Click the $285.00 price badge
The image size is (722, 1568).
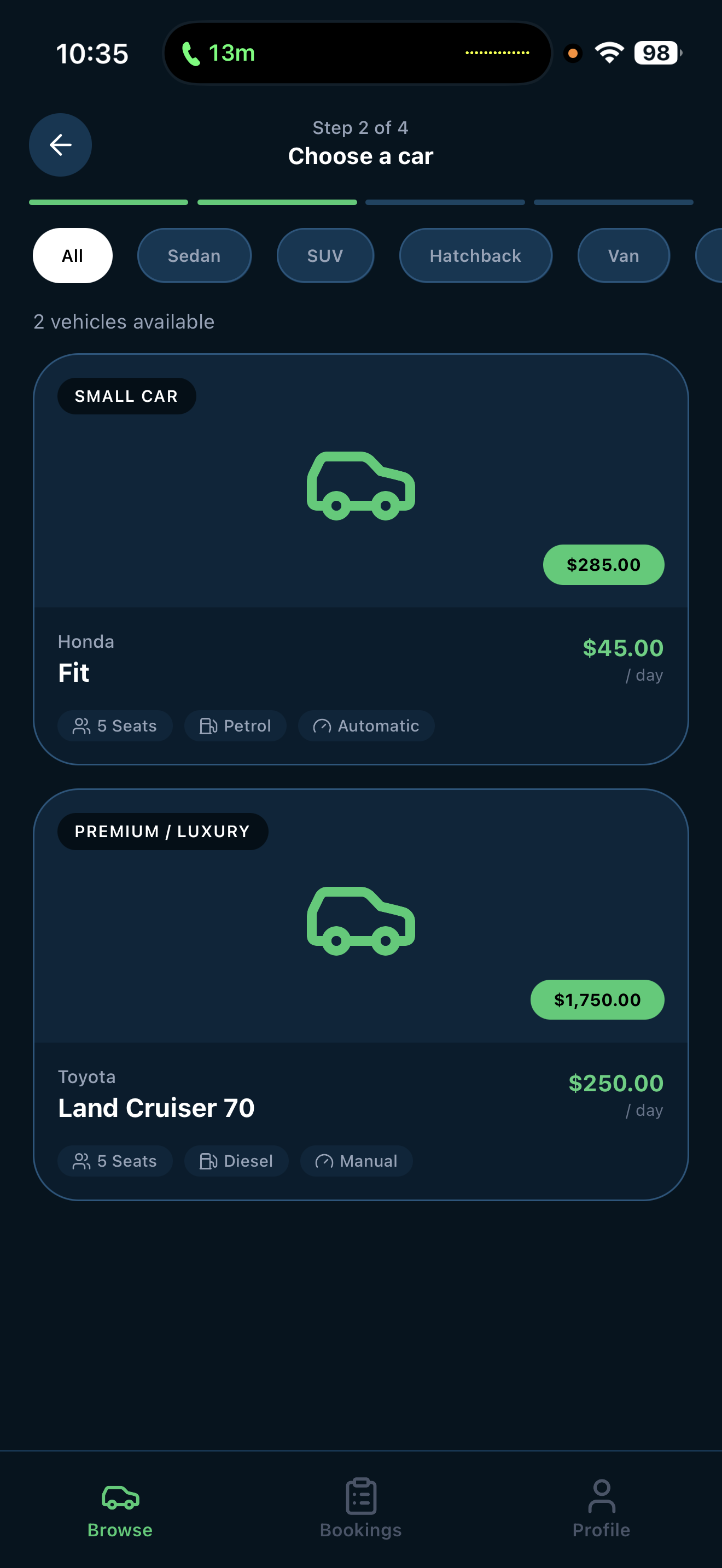click(603, 564)
